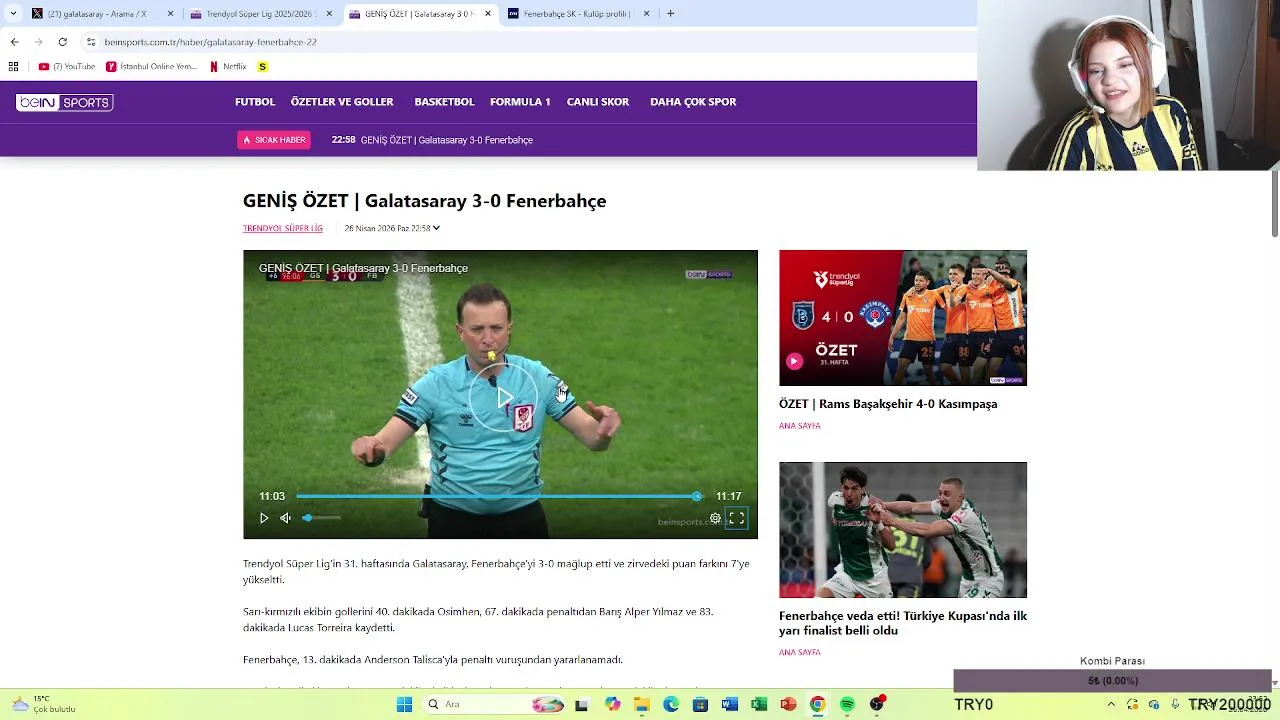This screenshot has height=720, width=1280.
Task: Open Word from the taskbar
Action: (729, 705)
